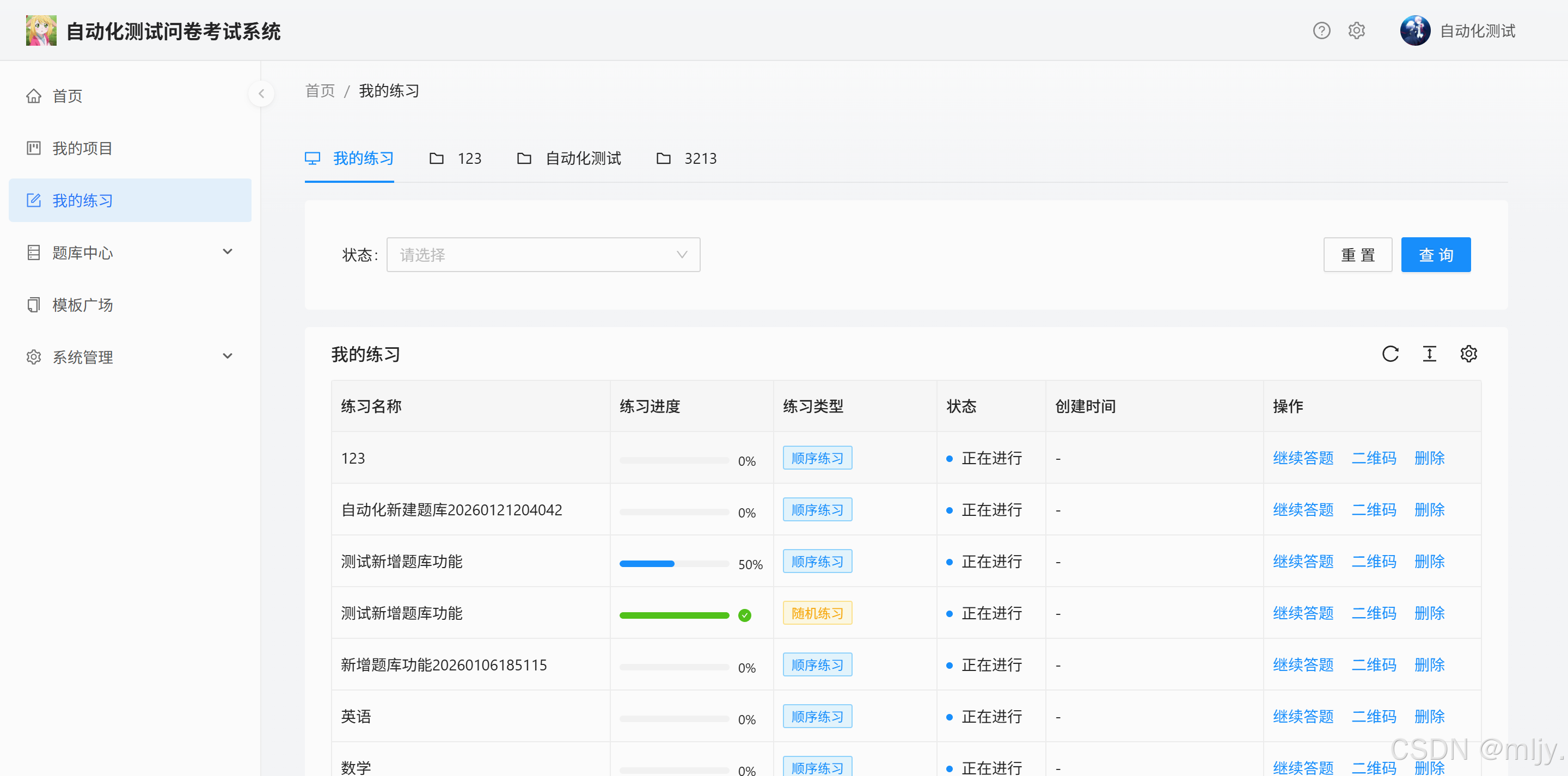
Task: Click the 50% progress bar
Action: [674, 564]
